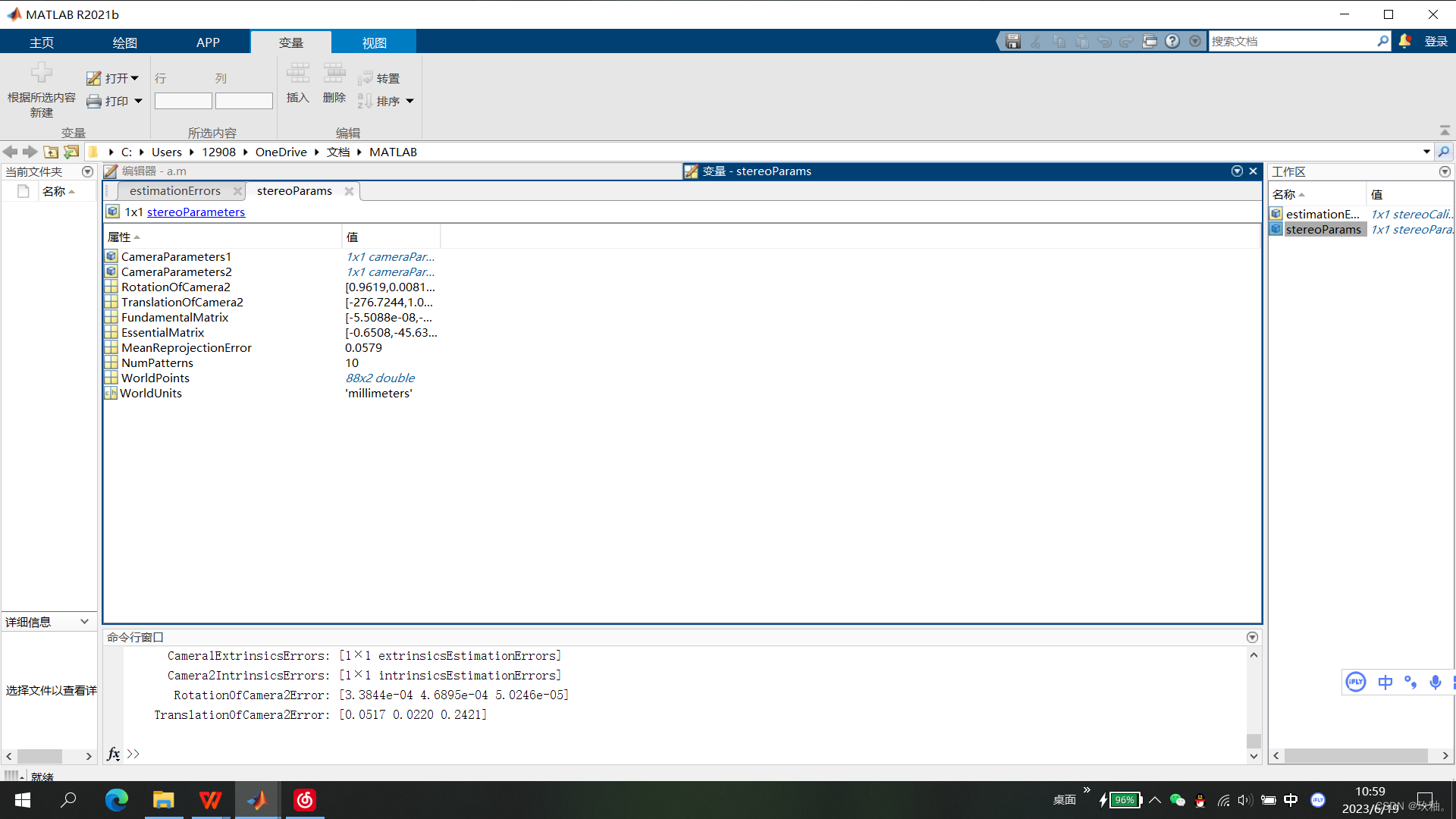Open the 88x2 double WorldPoints value
This screenshot has height=819, width=1456.
[x=380, y=378]
